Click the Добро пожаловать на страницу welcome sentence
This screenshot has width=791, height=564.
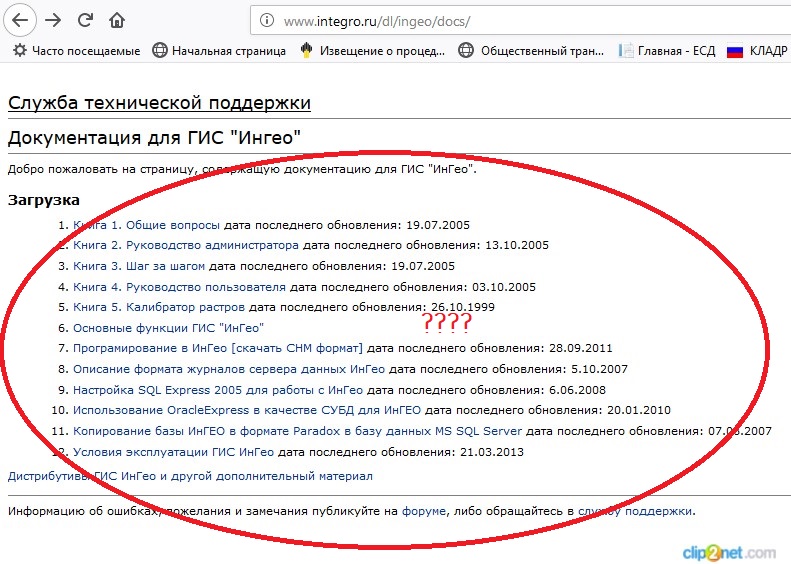pos(242,169)
